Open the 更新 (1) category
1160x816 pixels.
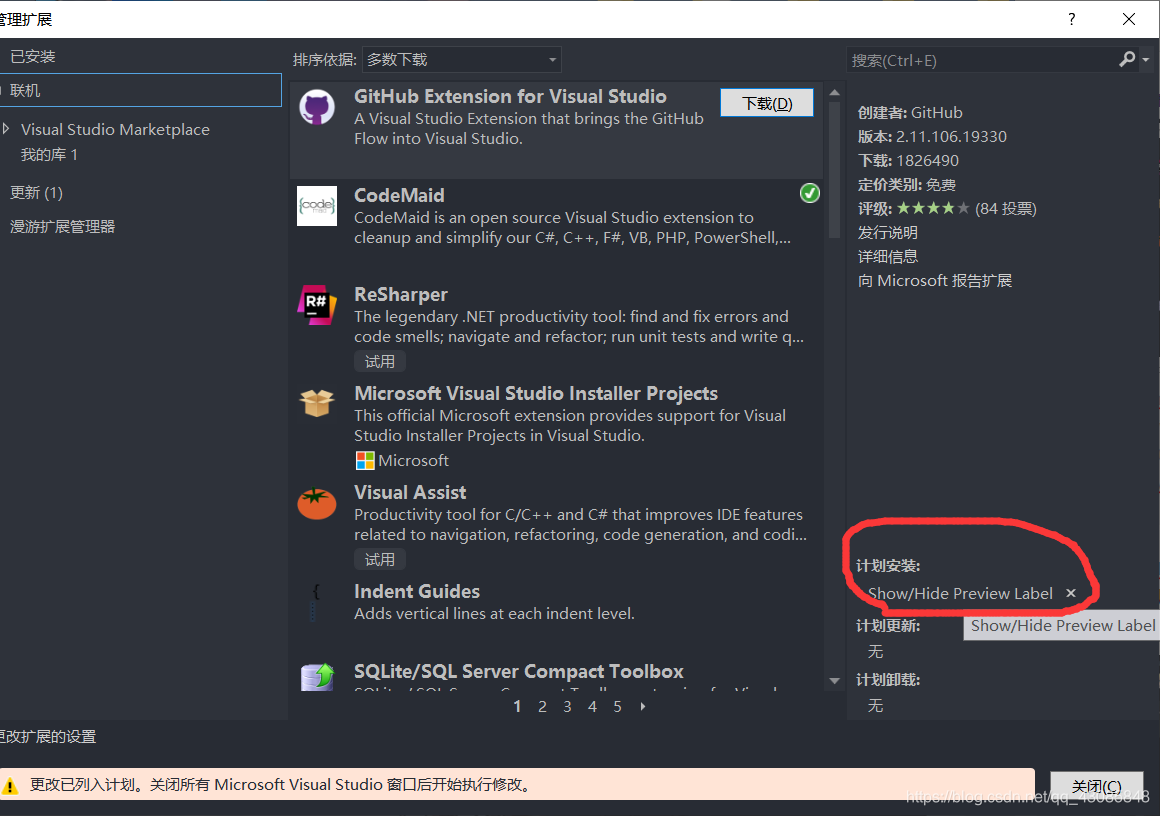click(x=36, y=192)
